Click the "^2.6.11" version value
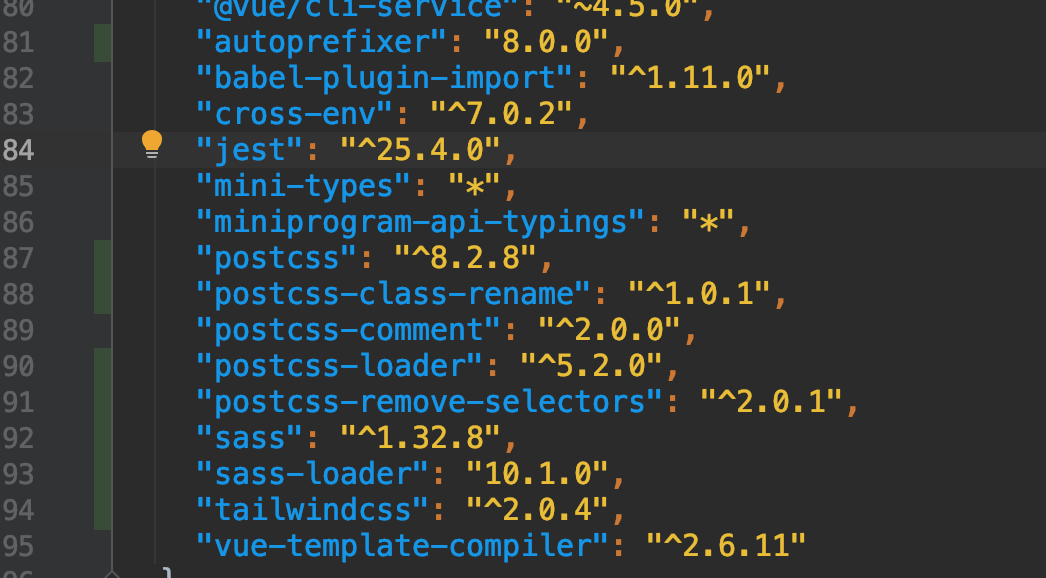1046x578 pixels. (x=726, y=547)
